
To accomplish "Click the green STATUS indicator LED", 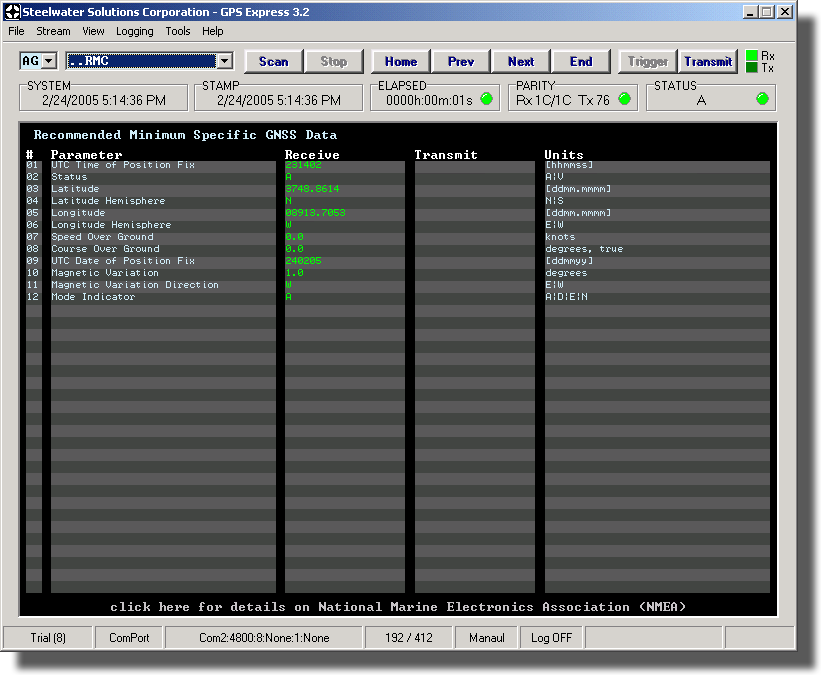I will [x=762, y=98].
